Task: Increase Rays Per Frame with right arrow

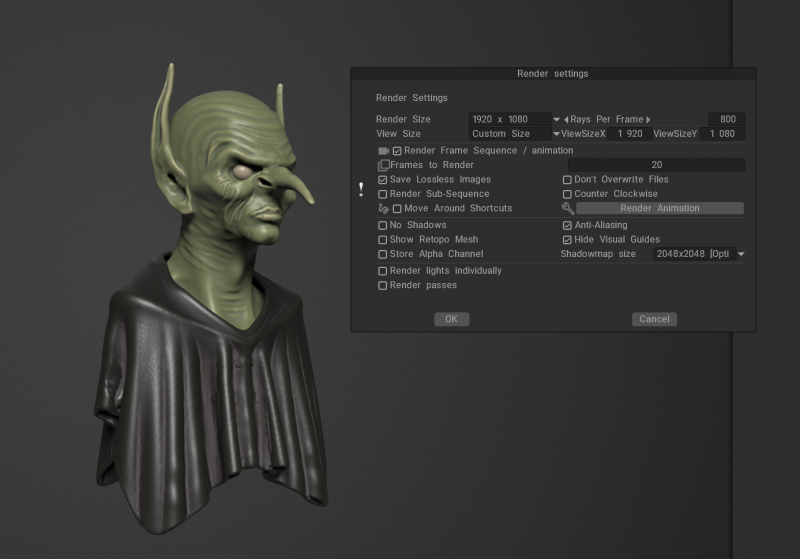Action: click(x=648, y=120)
